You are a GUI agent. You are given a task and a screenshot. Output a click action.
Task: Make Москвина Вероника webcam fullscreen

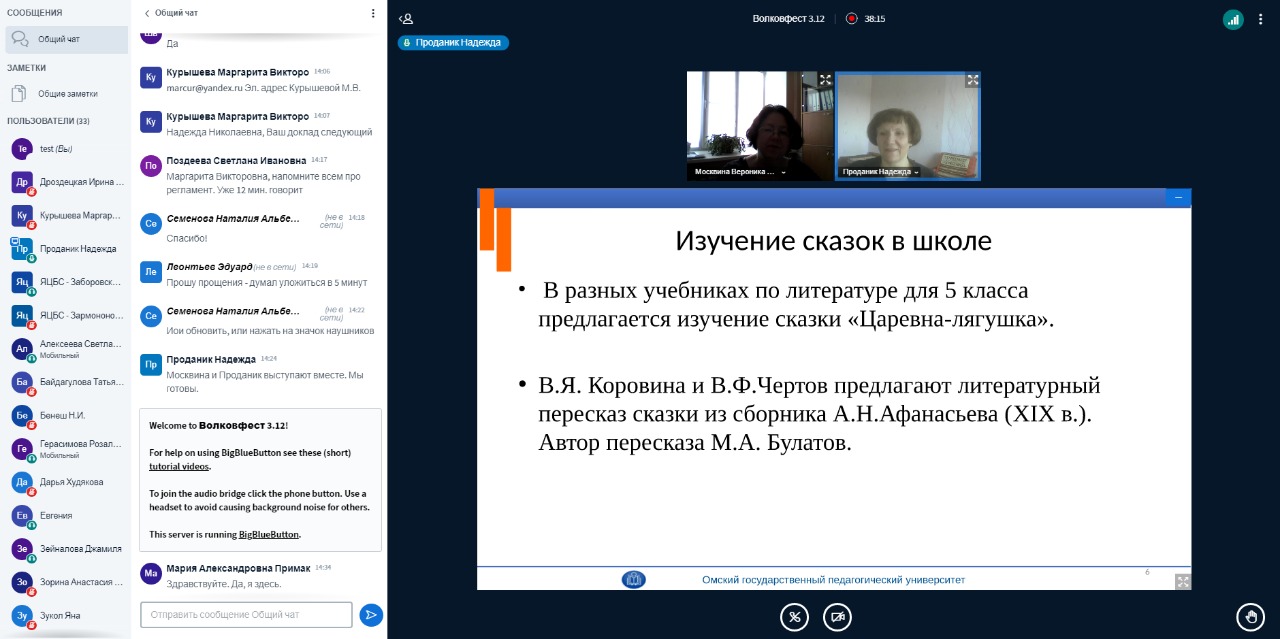pos(825,80)
